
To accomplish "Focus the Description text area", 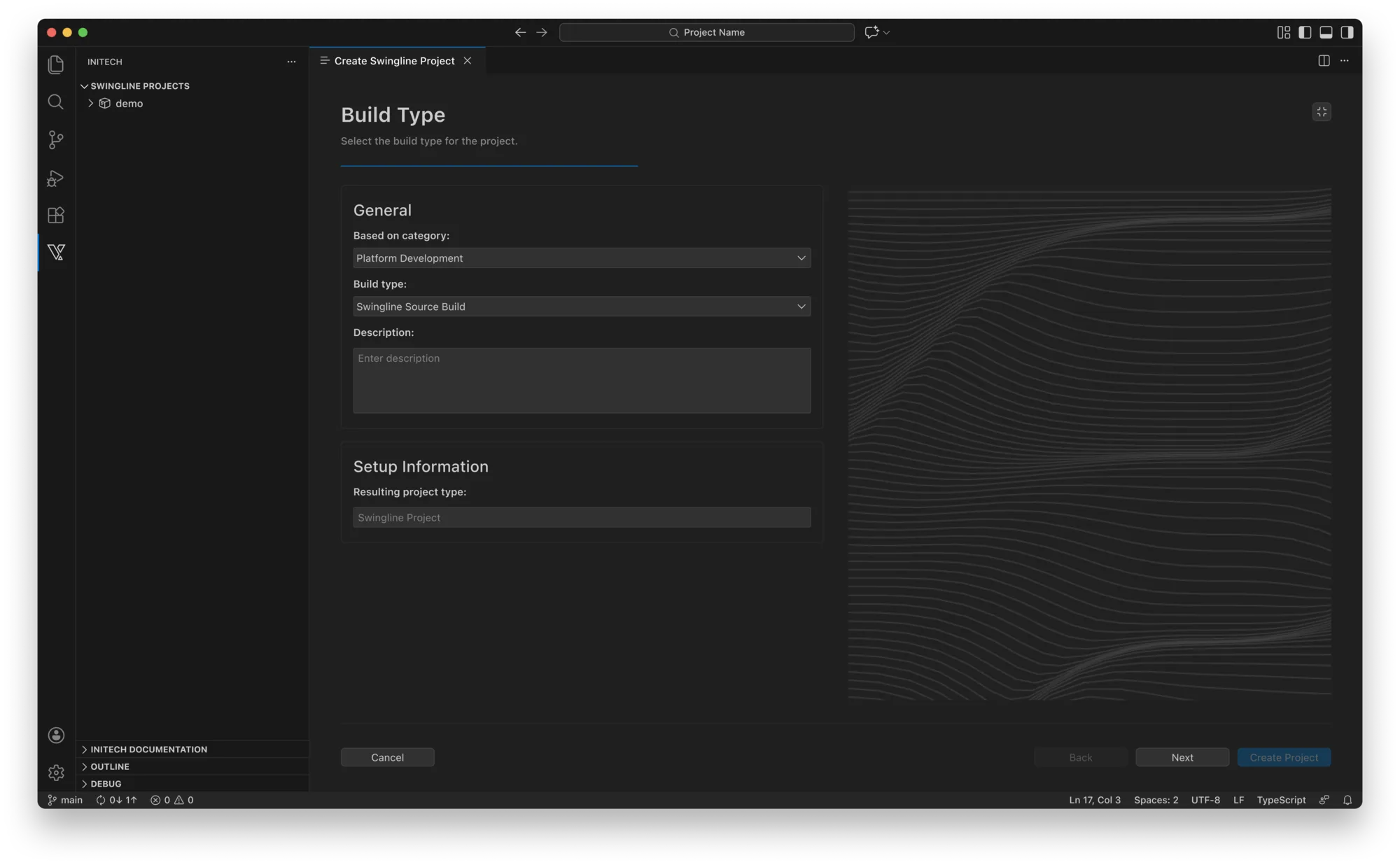I will click(x=582, y=381).
